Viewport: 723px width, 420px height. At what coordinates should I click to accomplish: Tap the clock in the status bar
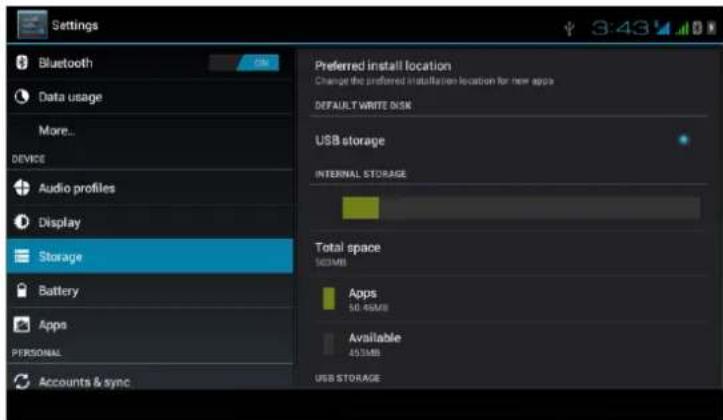coord(621,29)
